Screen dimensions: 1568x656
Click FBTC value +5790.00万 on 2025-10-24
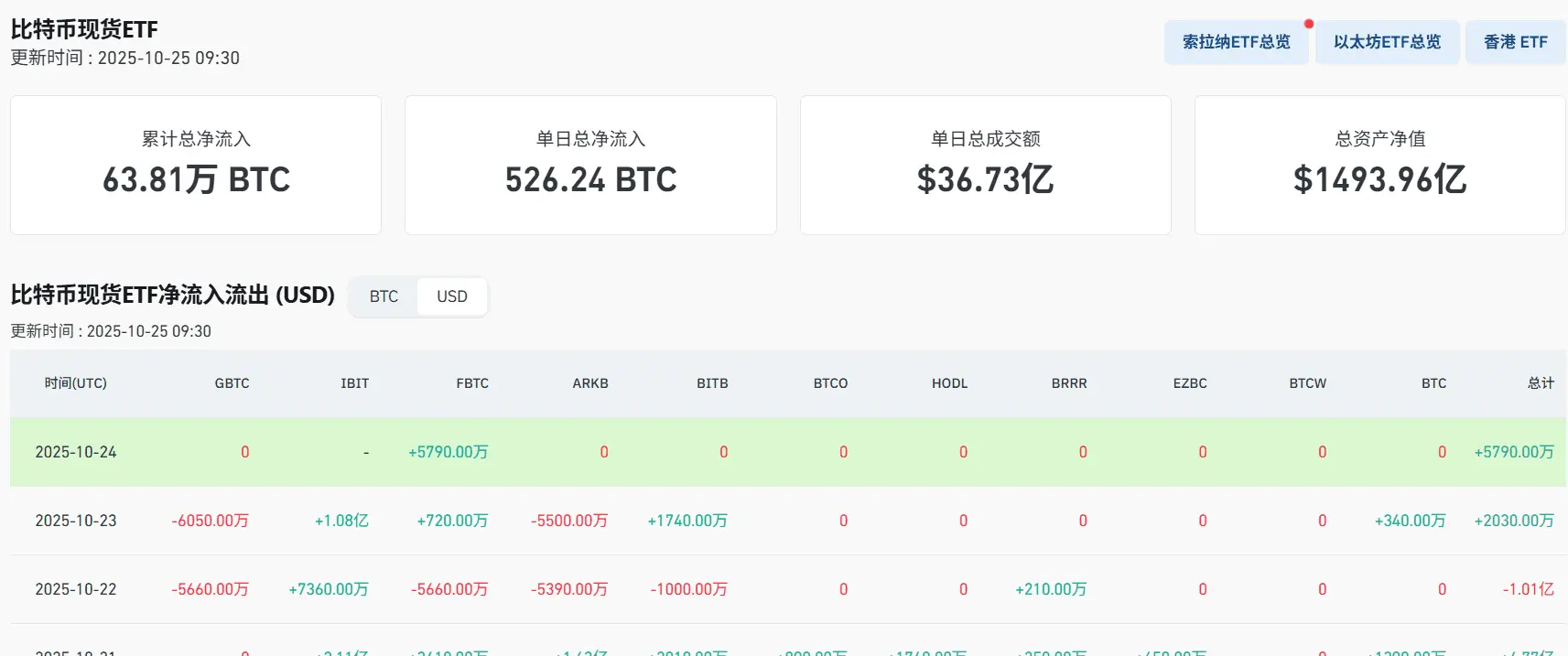pos(449,452)
